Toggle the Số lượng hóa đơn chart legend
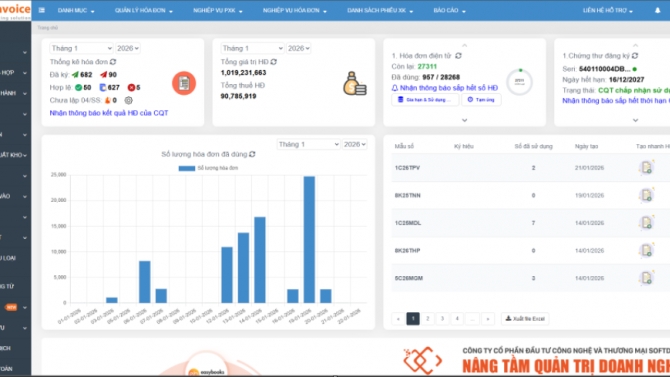Image resolution: width=670 pixels, height=377 pixels. (x=208, y=168)
